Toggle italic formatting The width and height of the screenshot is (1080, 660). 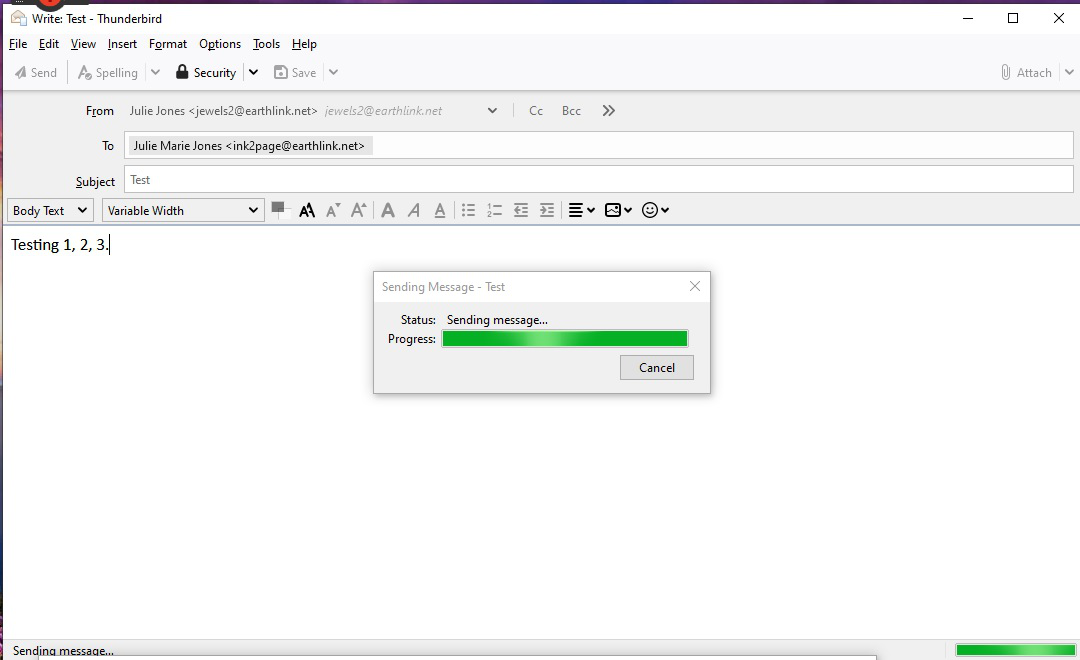tap(413, 210)
